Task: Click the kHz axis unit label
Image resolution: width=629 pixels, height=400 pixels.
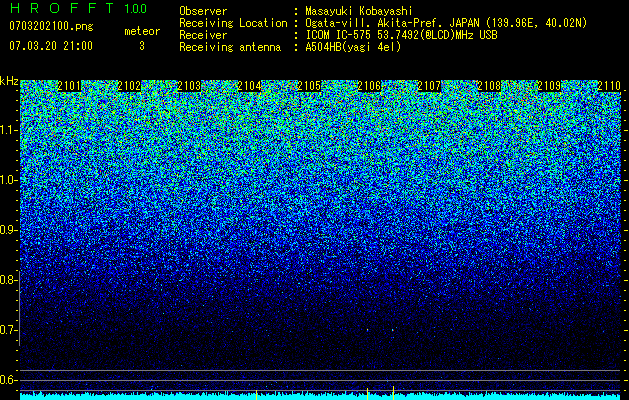Action: coord(9,81)
